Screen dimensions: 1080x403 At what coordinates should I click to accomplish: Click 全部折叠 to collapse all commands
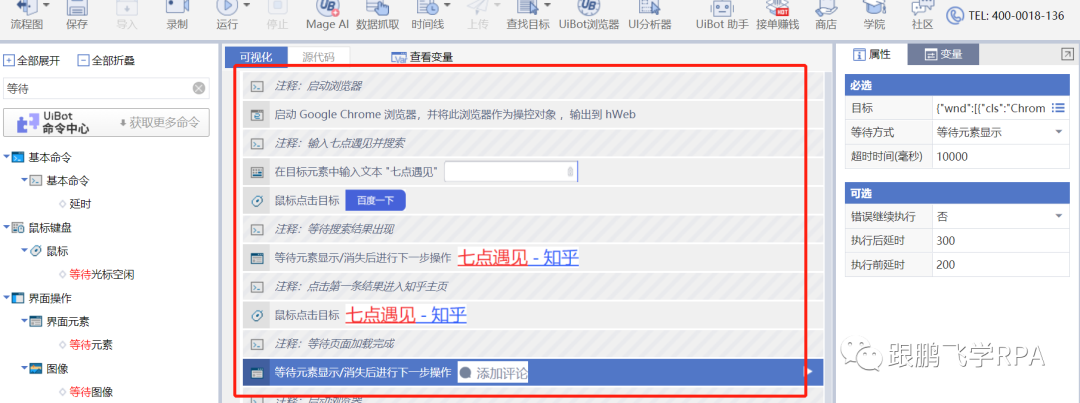(x=106, y=61)
